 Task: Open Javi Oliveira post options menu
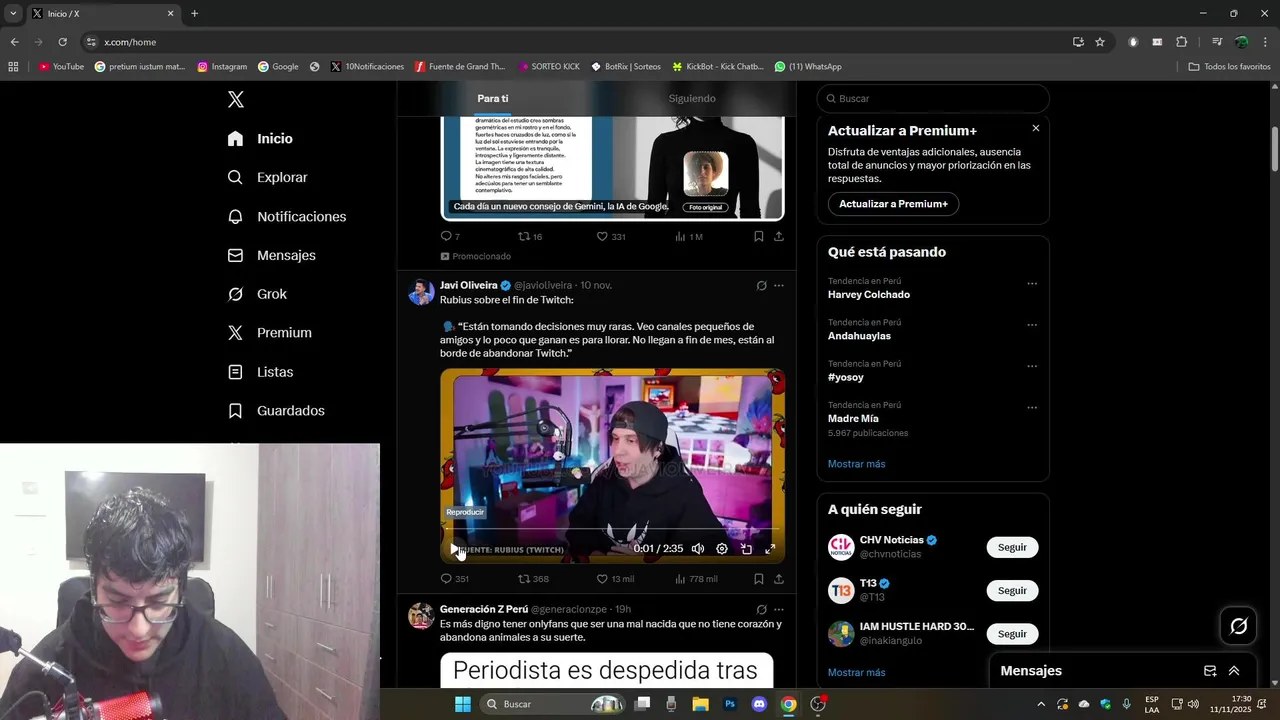779,286
